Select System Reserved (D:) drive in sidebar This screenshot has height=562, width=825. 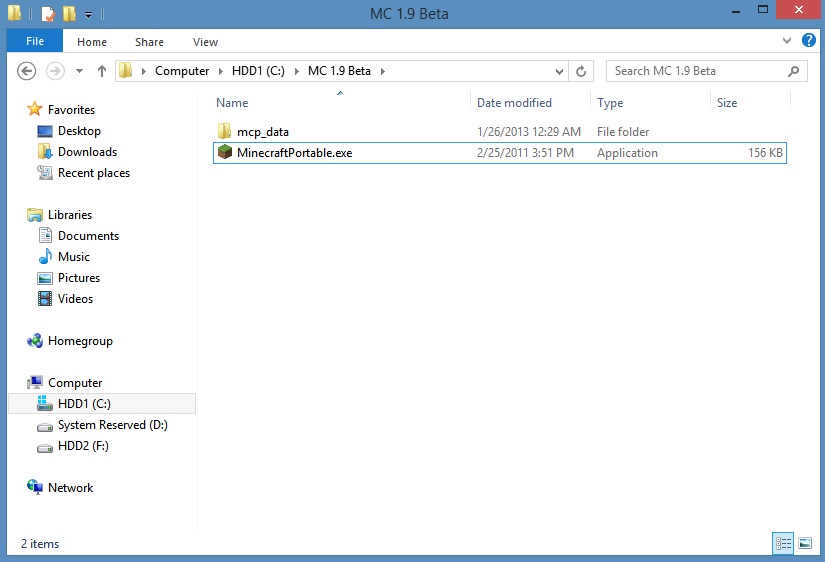point(112,425)
